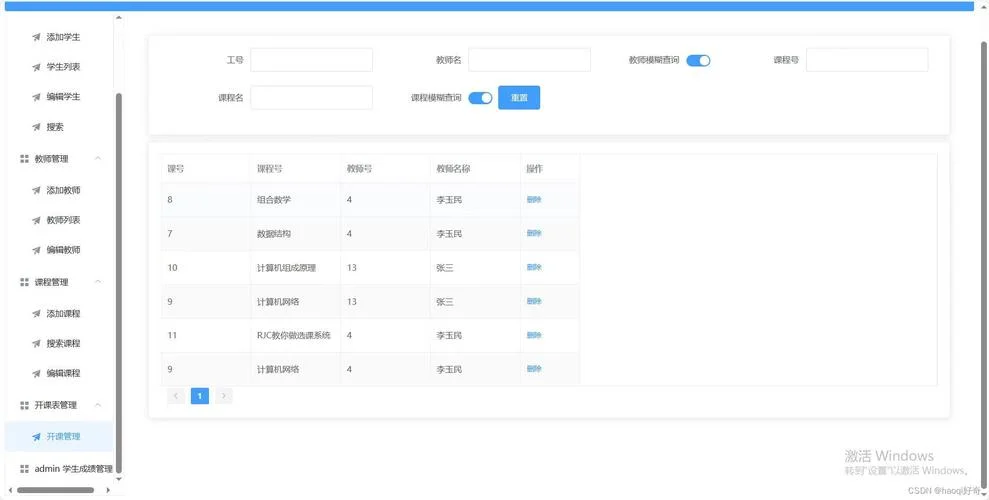989x500 pixels.
Task: Click the RJC教你做选课系统 table cell
Action: [295, 335]
